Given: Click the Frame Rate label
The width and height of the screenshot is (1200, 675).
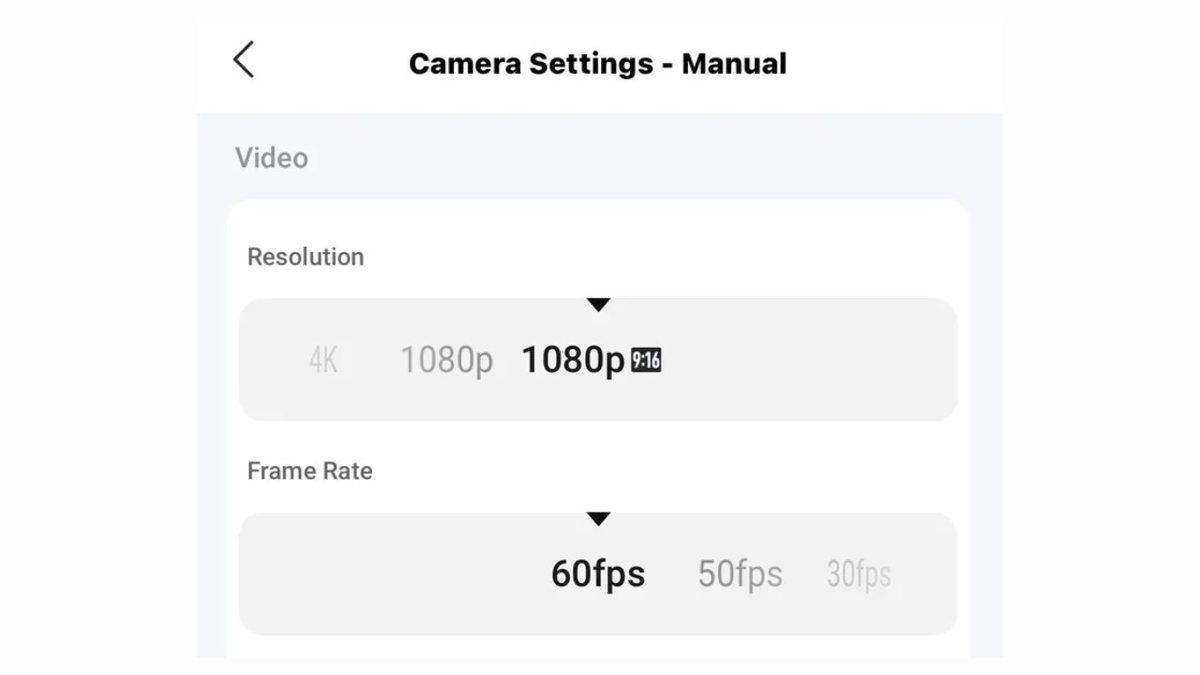Looking at the screenshot, I should [x=310, y=471].
